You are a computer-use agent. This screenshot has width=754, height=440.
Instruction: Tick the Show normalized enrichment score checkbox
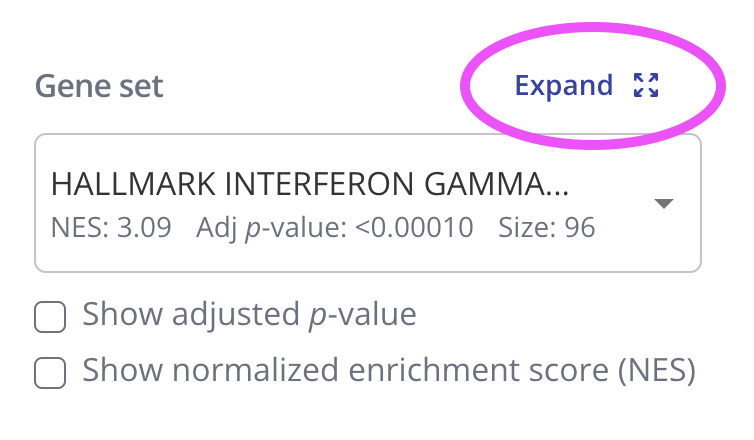point(50,372)
